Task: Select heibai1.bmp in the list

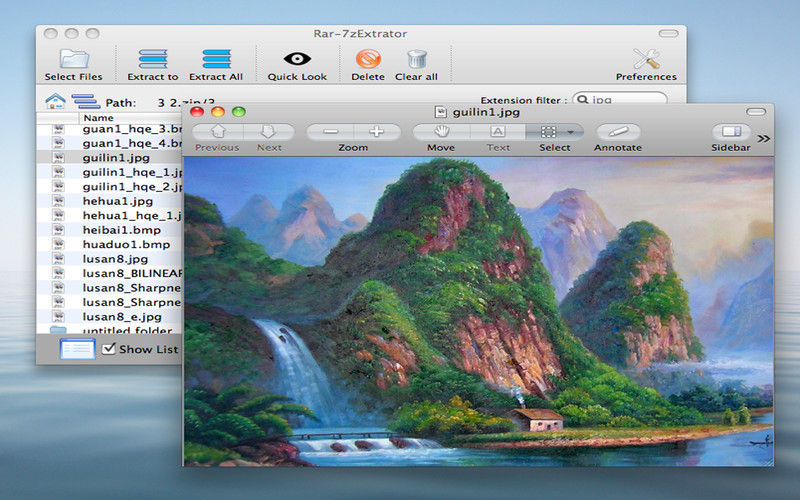Action: coord(109,230)
